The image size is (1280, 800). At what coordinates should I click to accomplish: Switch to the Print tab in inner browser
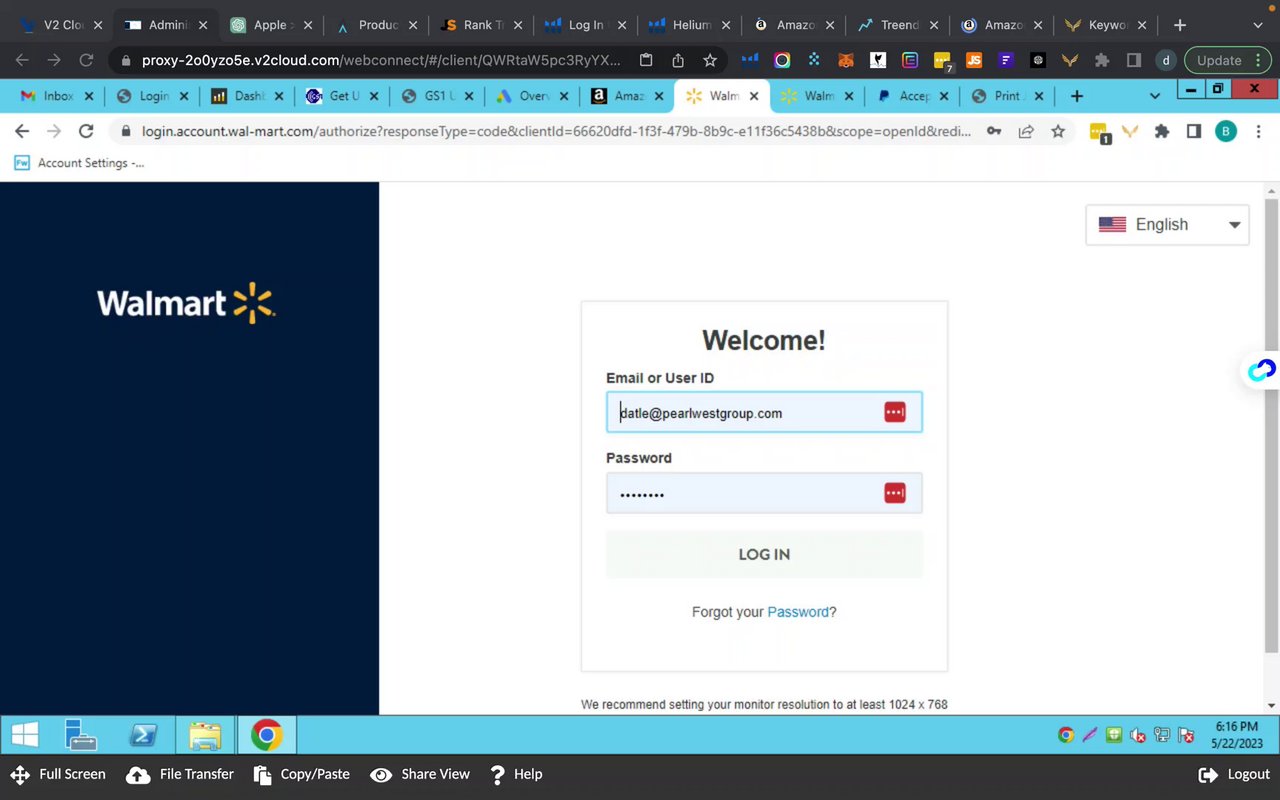tap(1006, 96)
